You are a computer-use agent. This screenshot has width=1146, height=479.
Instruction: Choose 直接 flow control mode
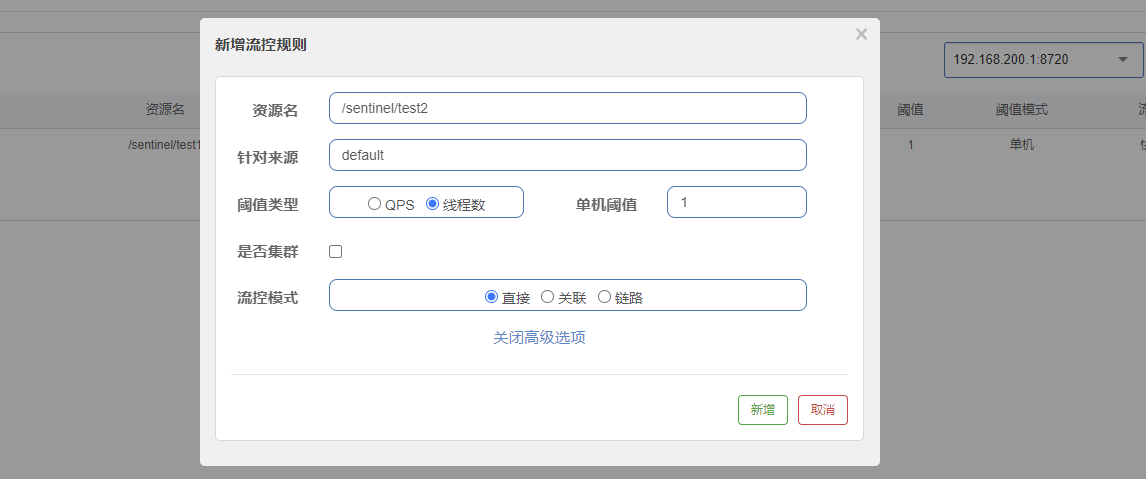point(491,297)
